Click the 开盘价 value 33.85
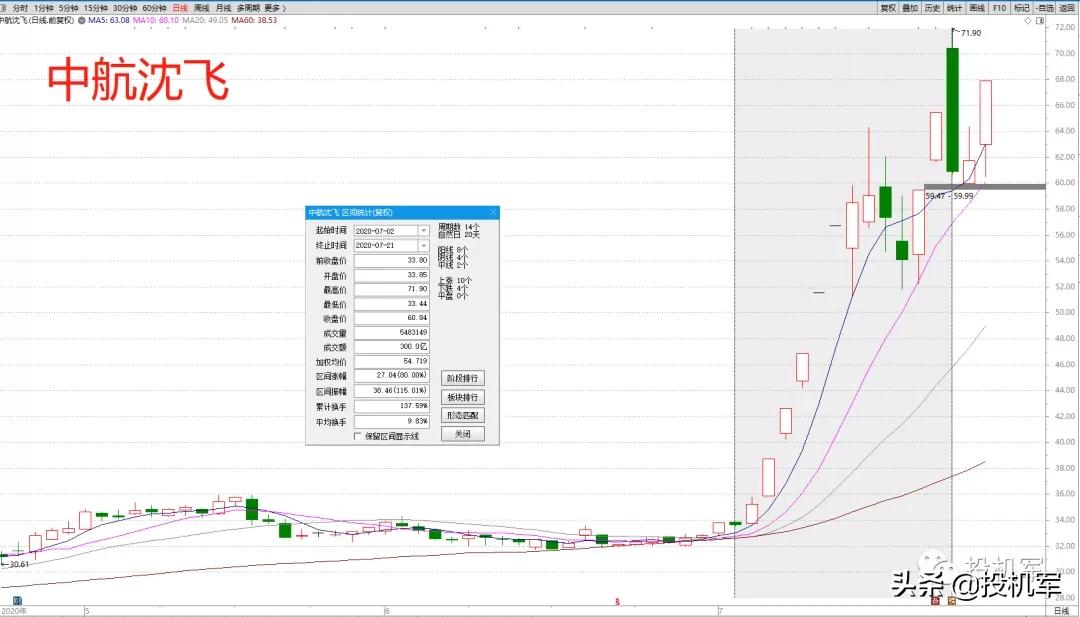 [391, 275]
